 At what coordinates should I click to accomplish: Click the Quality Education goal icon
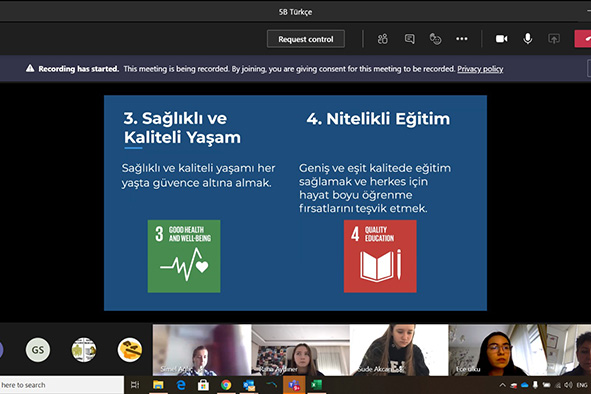380,256
